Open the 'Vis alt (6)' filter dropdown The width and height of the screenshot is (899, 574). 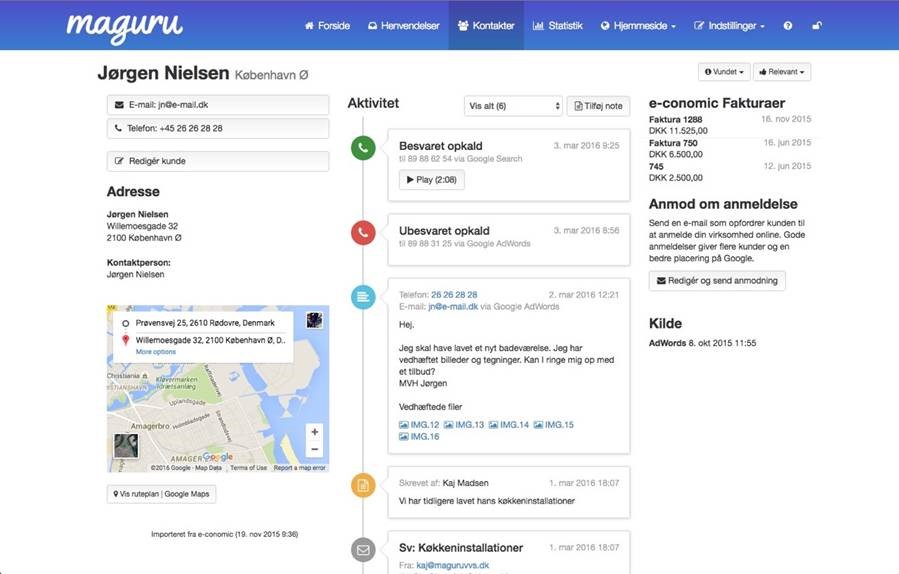(513, 106)
